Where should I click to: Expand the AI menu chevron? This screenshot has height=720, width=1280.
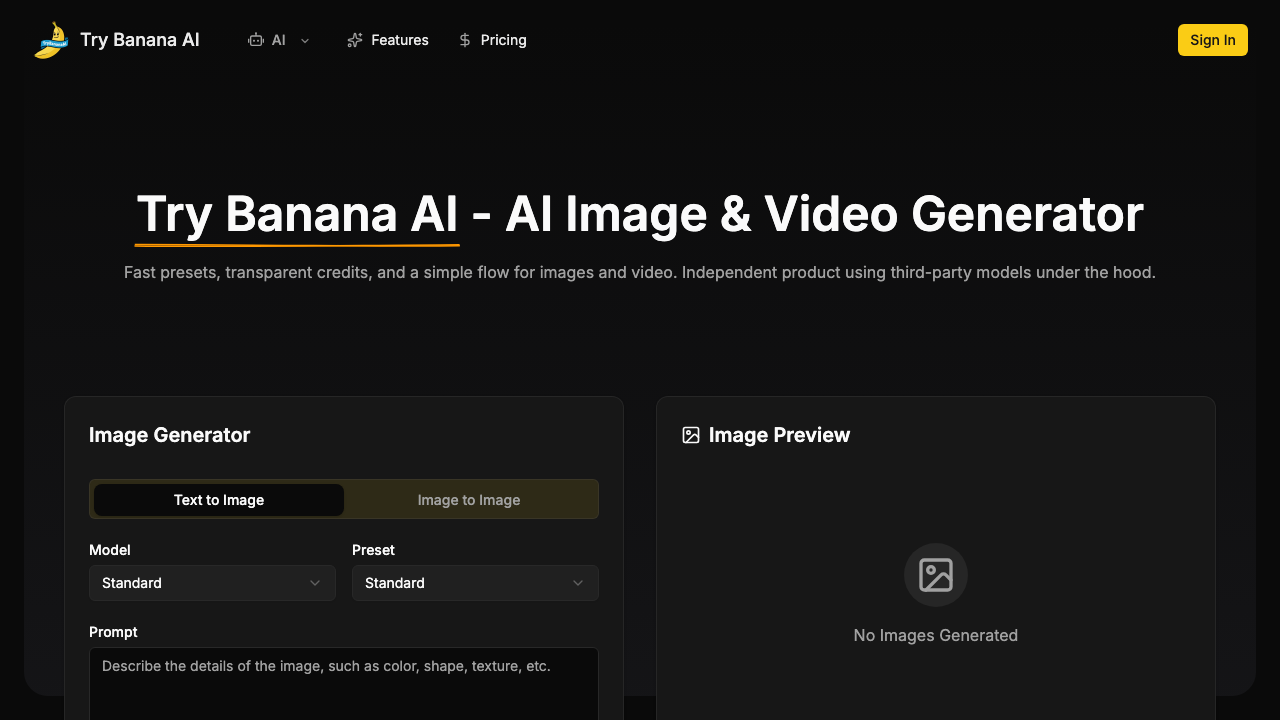pos(305,40)
